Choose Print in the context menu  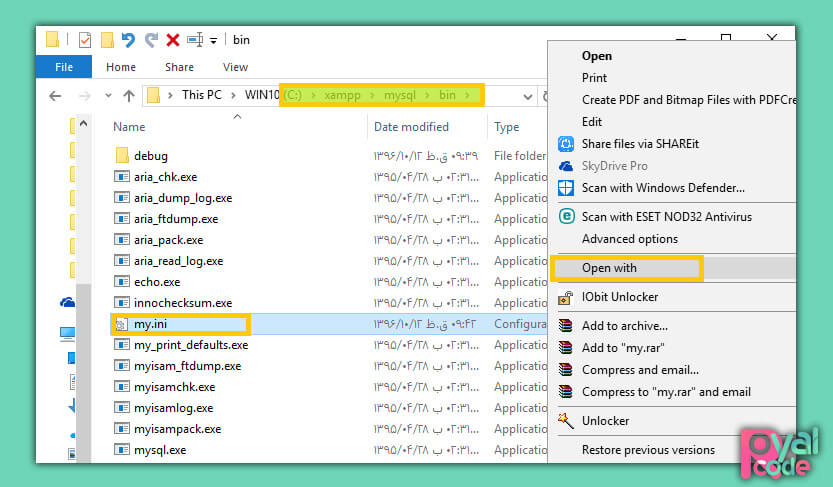(x=594, y=78)
